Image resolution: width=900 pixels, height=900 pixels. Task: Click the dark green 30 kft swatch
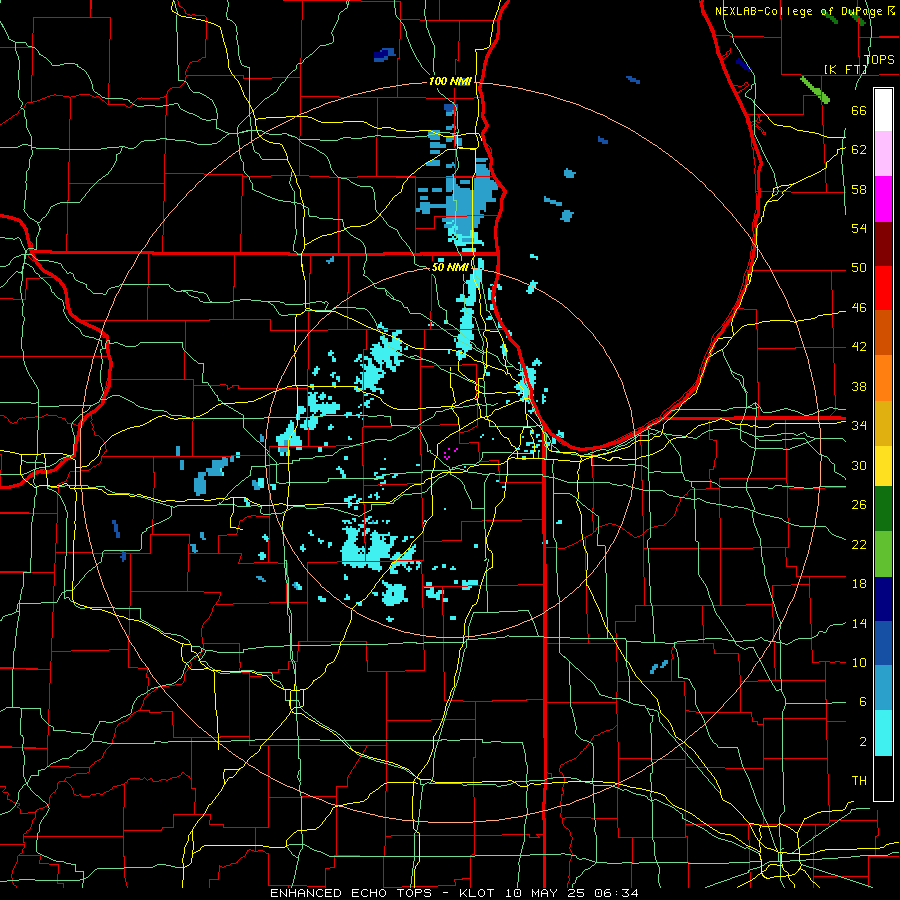[x=883, y=509]
